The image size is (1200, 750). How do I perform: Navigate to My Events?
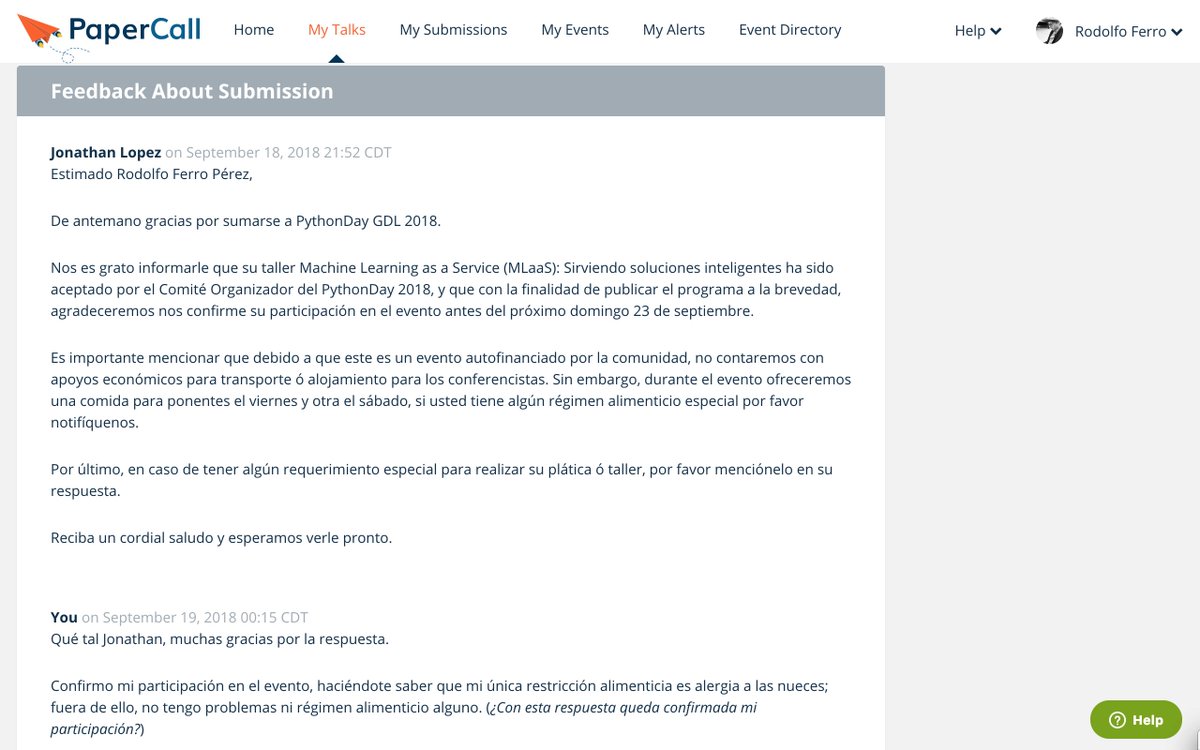(575, 30)
